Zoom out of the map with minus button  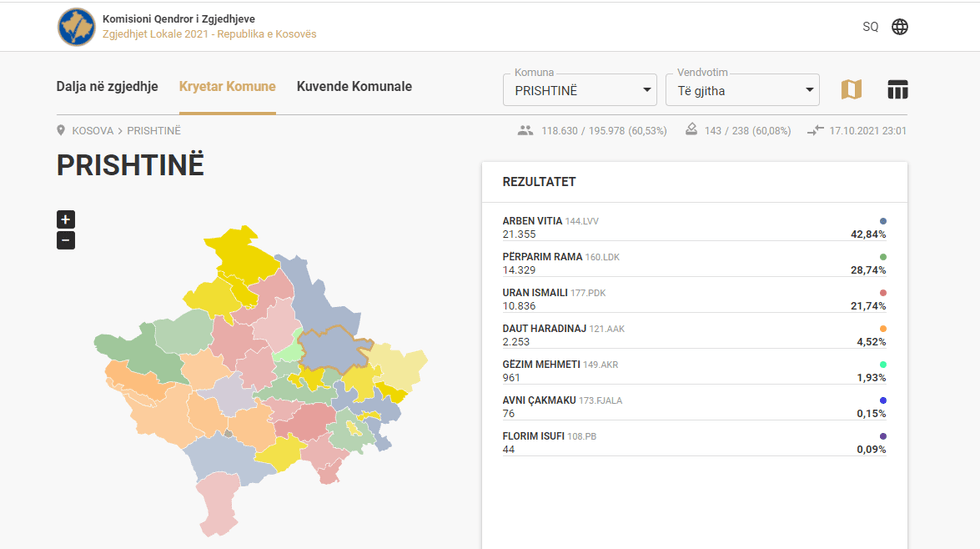tap(66, 240)
